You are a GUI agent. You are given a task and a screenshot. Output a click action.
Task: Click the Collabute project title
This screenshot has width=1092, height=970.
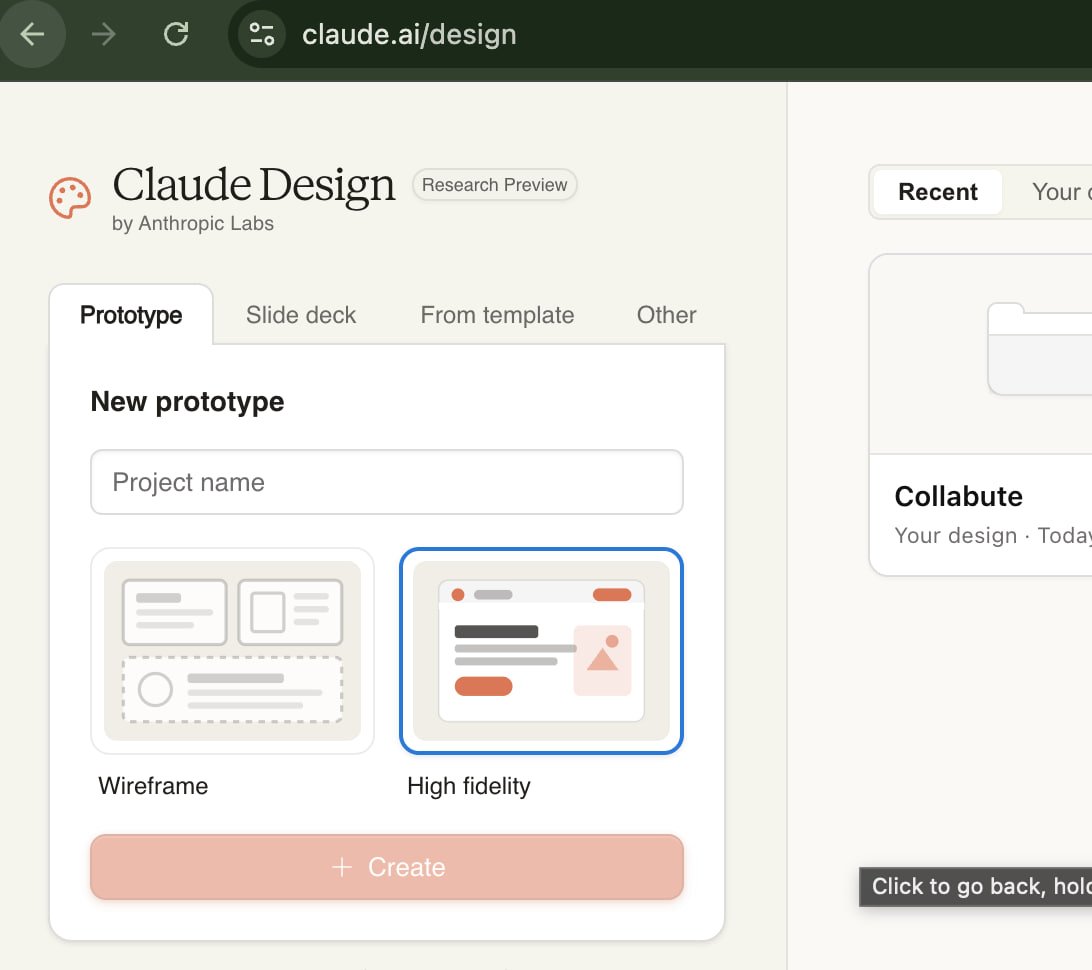click(x=958, y=496)
